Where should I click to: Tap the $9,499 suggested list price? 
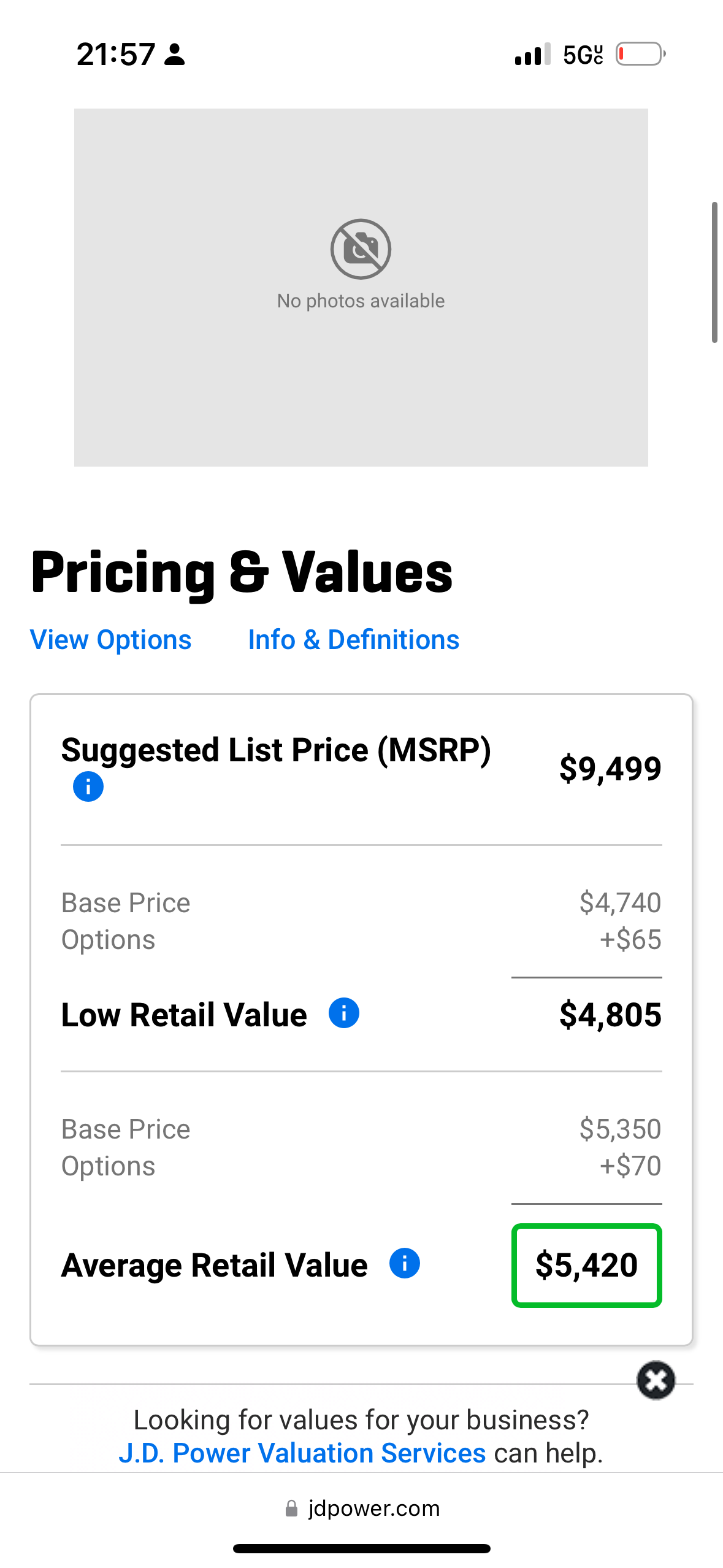[x=610, y=769]
